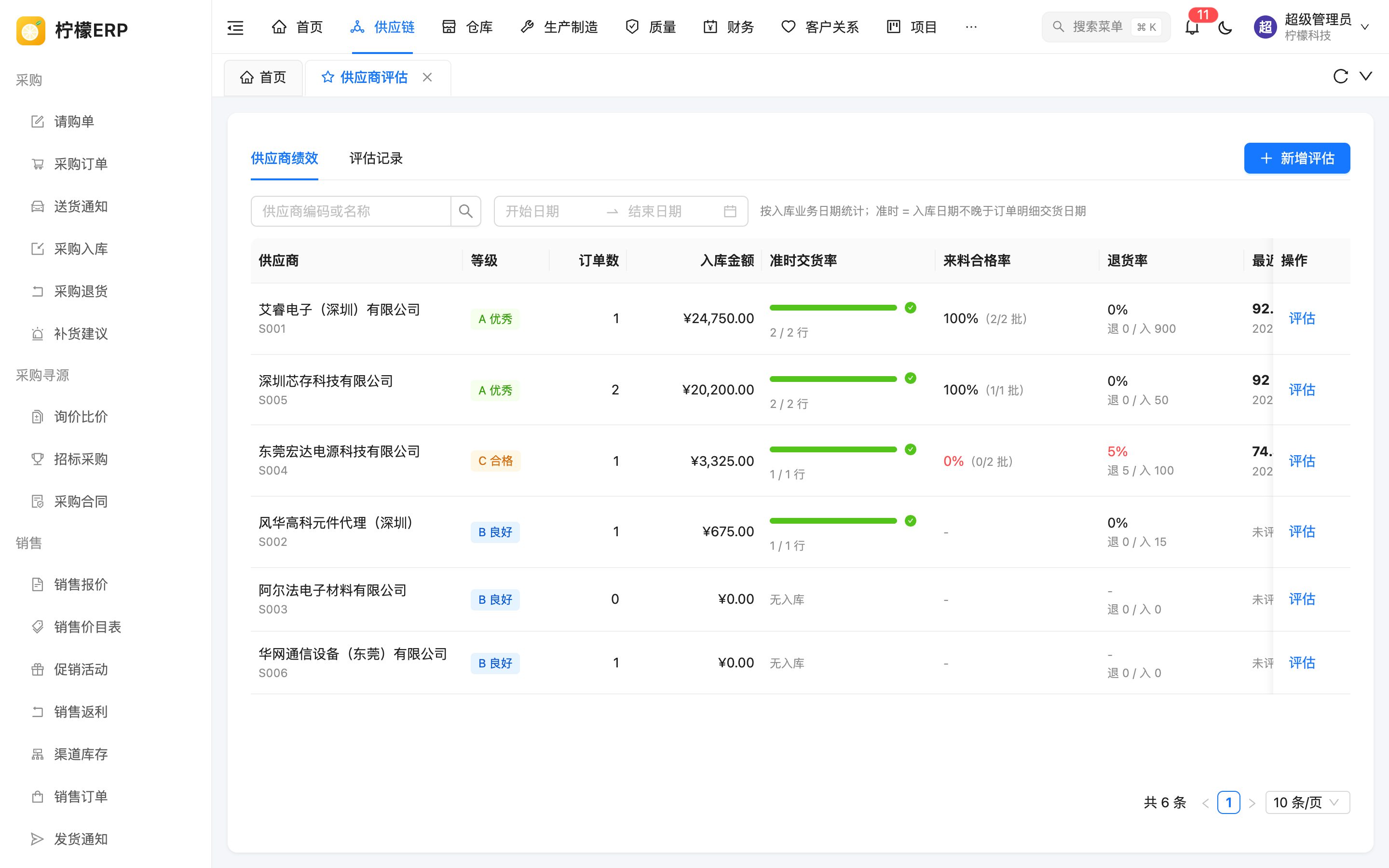Click the refresh icon in the tab bar

point(1340,76)
